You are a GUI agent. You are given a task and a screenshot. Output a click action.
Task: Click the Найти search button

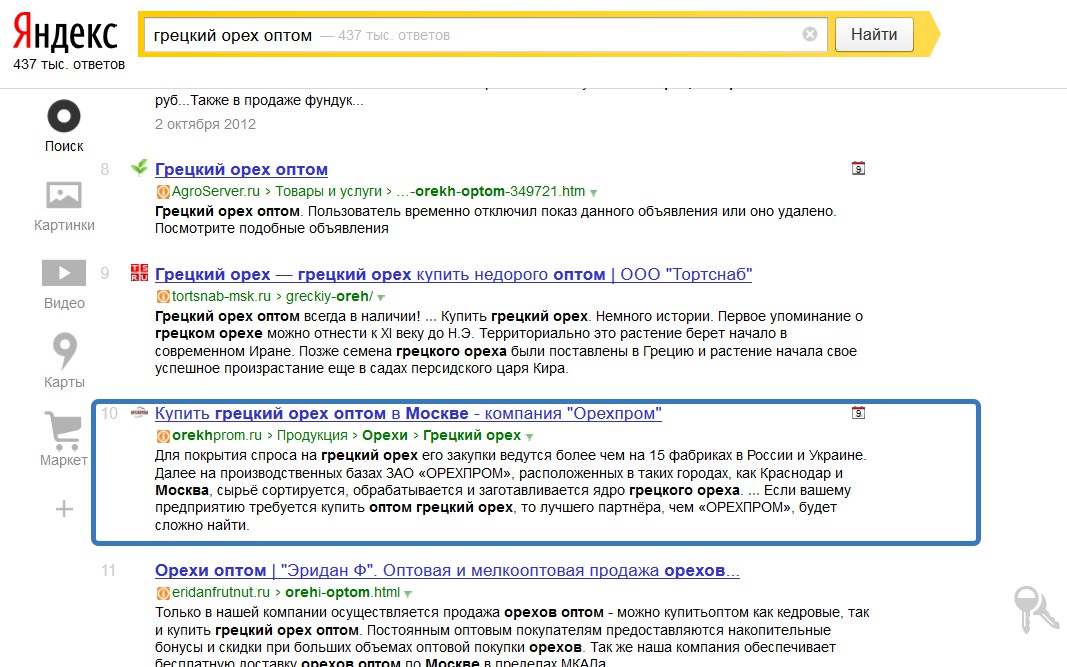[x=874, y=34]
